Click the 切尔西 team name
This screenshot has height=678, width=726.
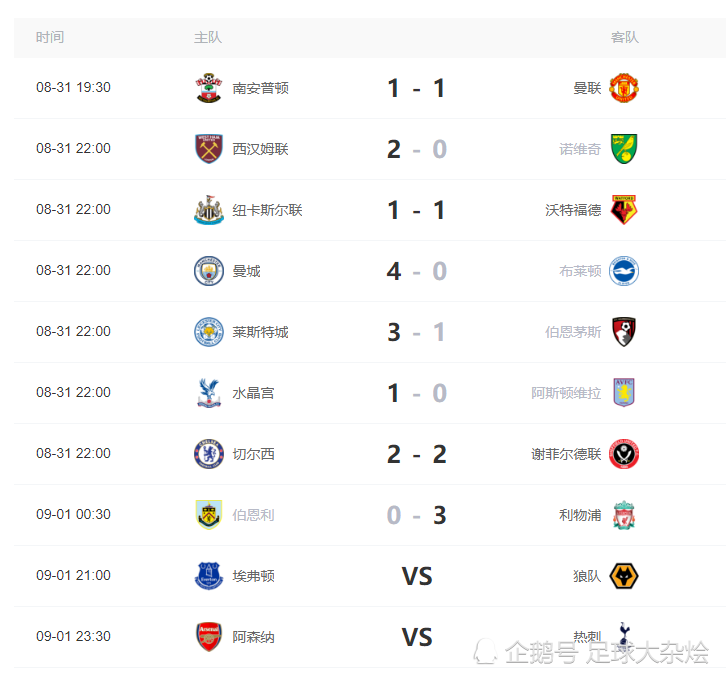point(253,454)
